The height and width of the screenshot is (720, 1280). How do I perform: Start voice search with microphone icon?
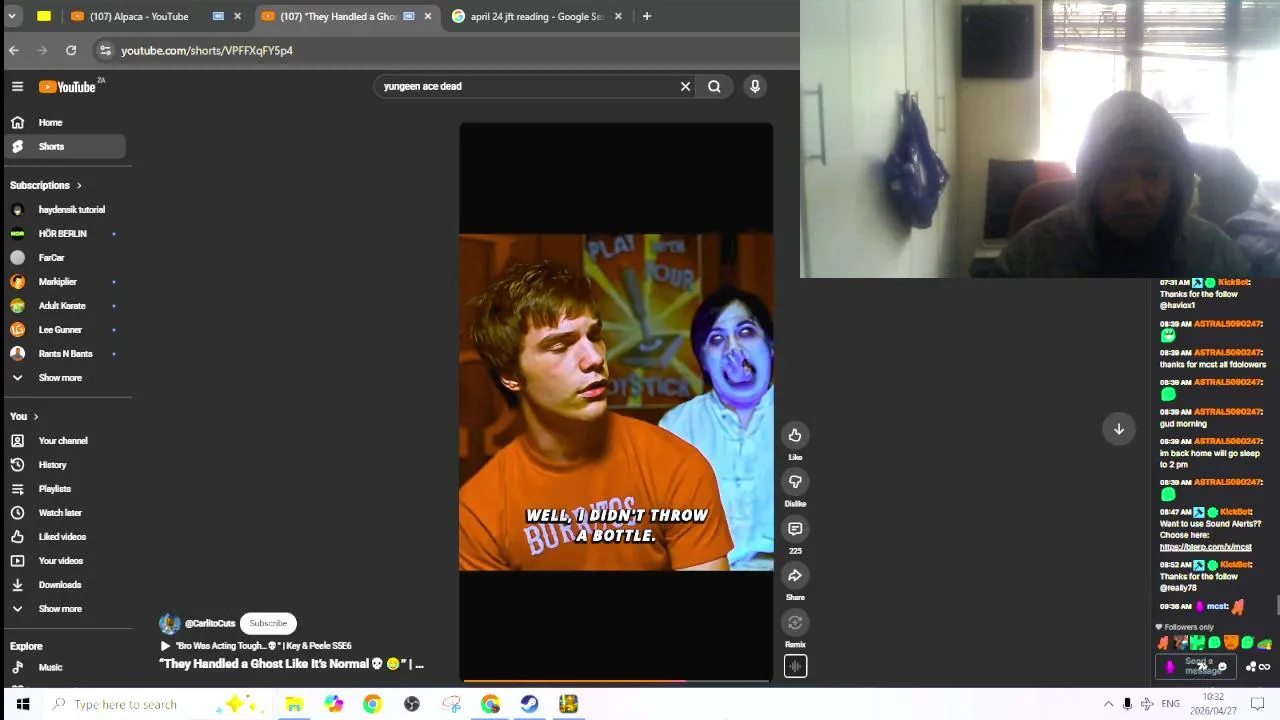pyautogui.click(x=755, y=86)
